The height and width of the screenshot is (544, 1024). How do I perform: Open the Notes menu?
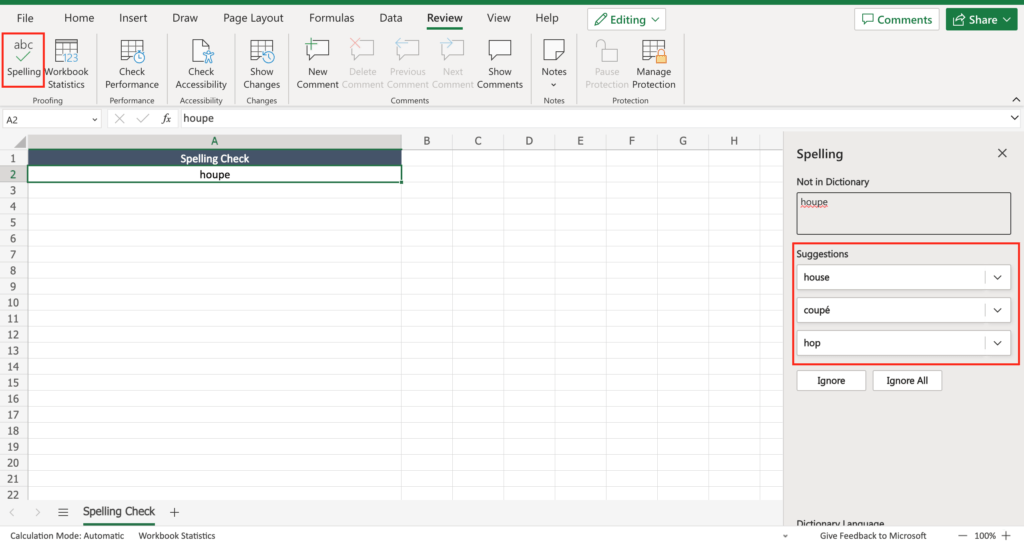tap(554, 64)
